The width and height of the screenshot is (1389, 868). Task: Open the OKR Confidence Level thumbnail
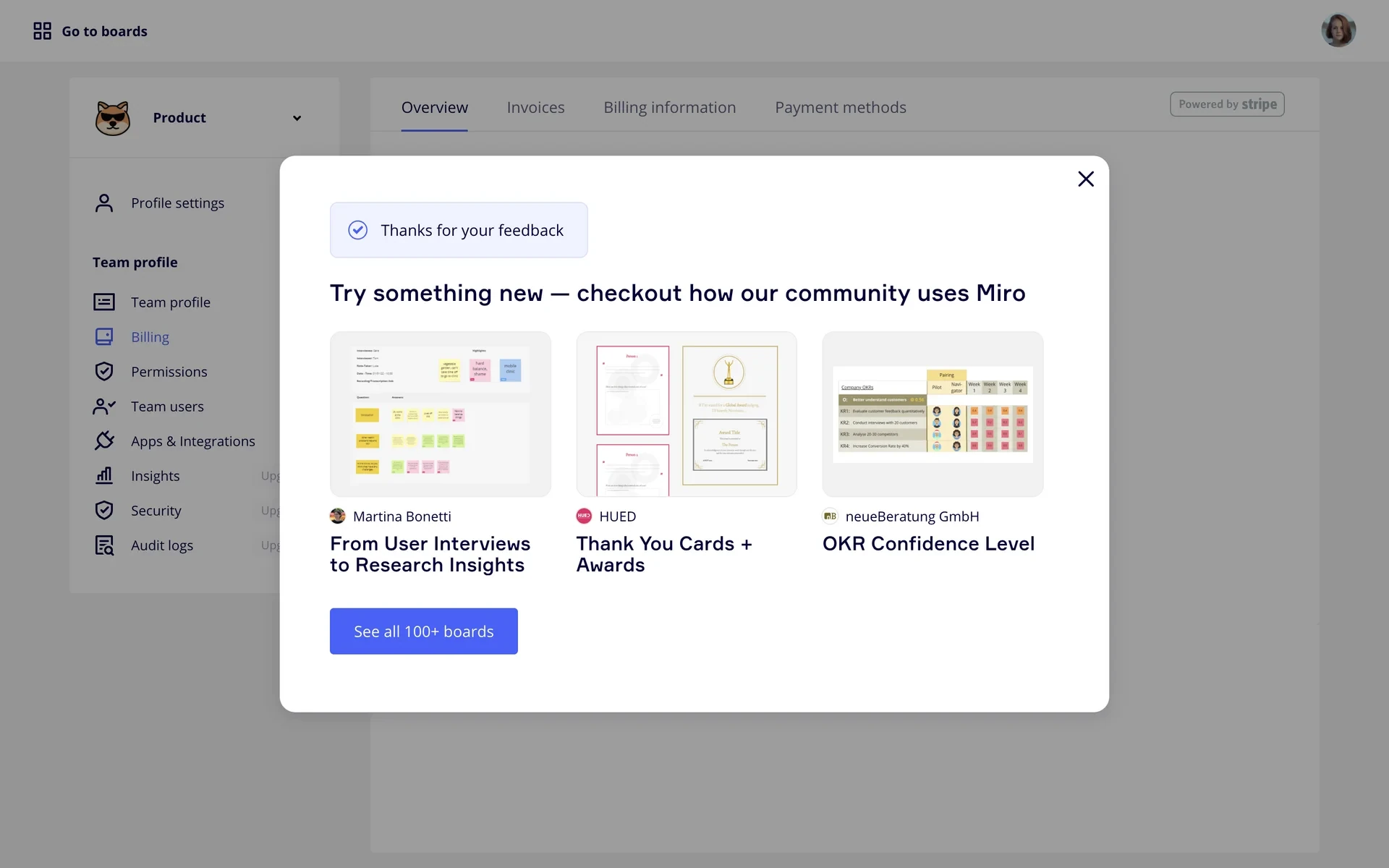[x=933, y=414]
